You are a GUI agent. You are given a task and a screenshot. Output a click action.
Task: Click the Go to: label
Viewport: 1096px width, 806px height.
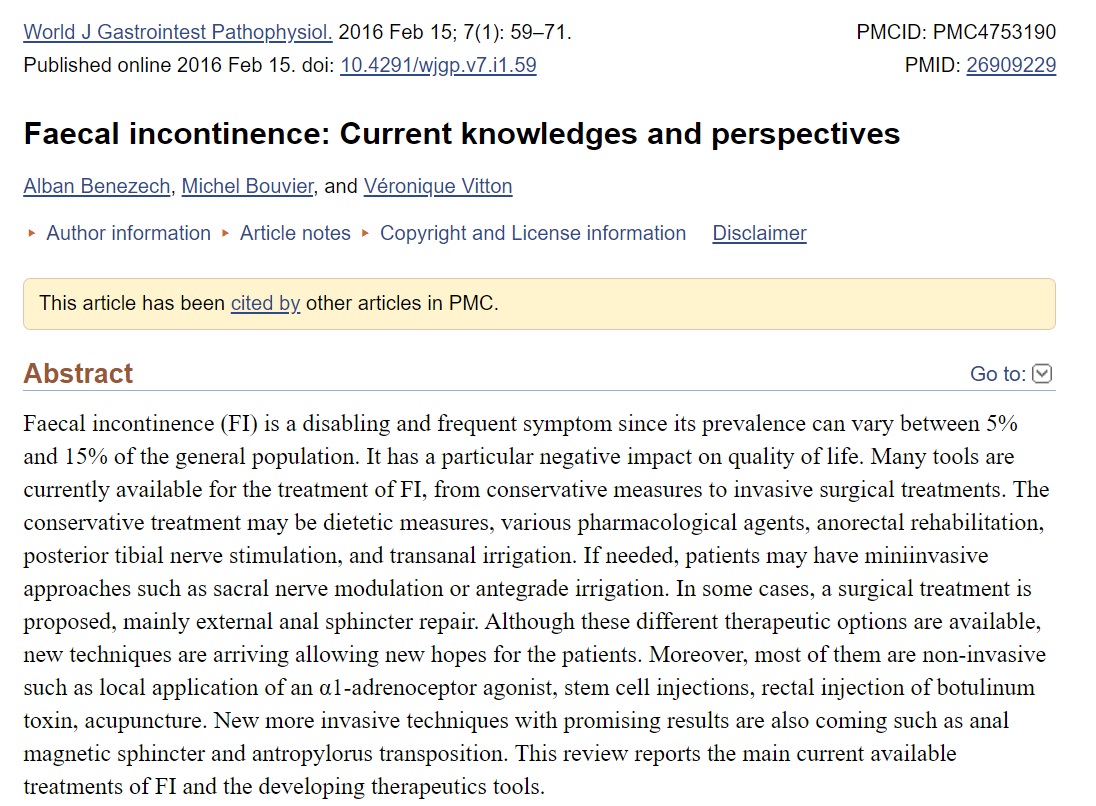(x=997, y=374)
